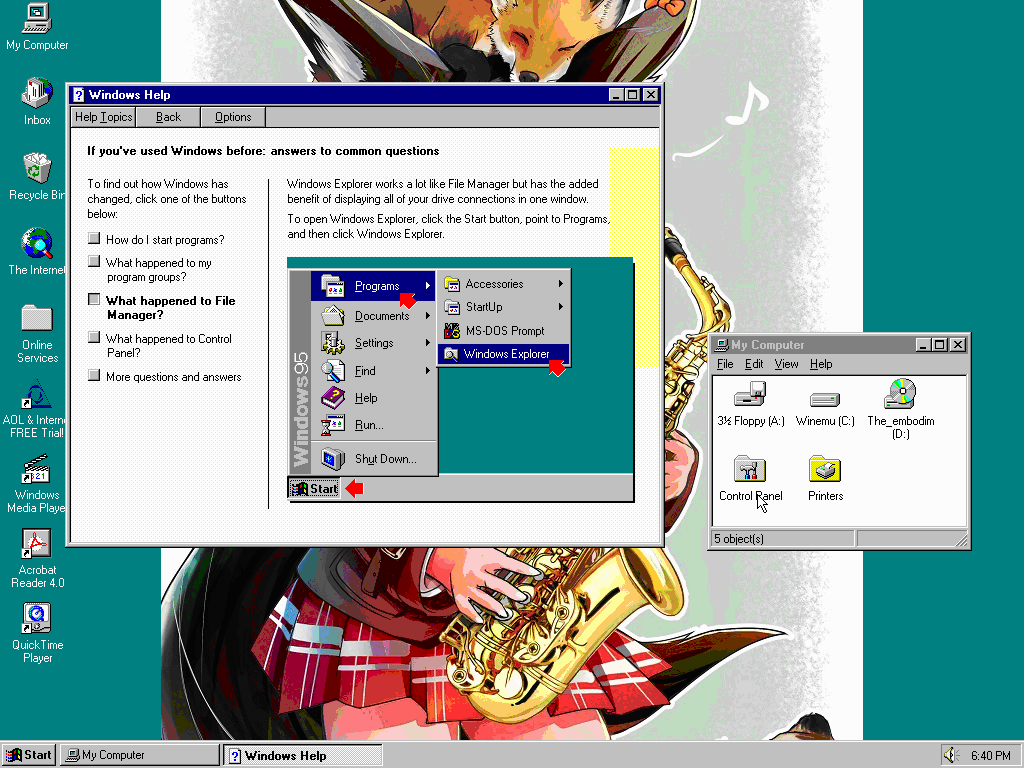Select the Winemu (C:) drive icon
The width and height of the screenshot is (1024, 768).
pyautogui.click(x=825, y=398)
